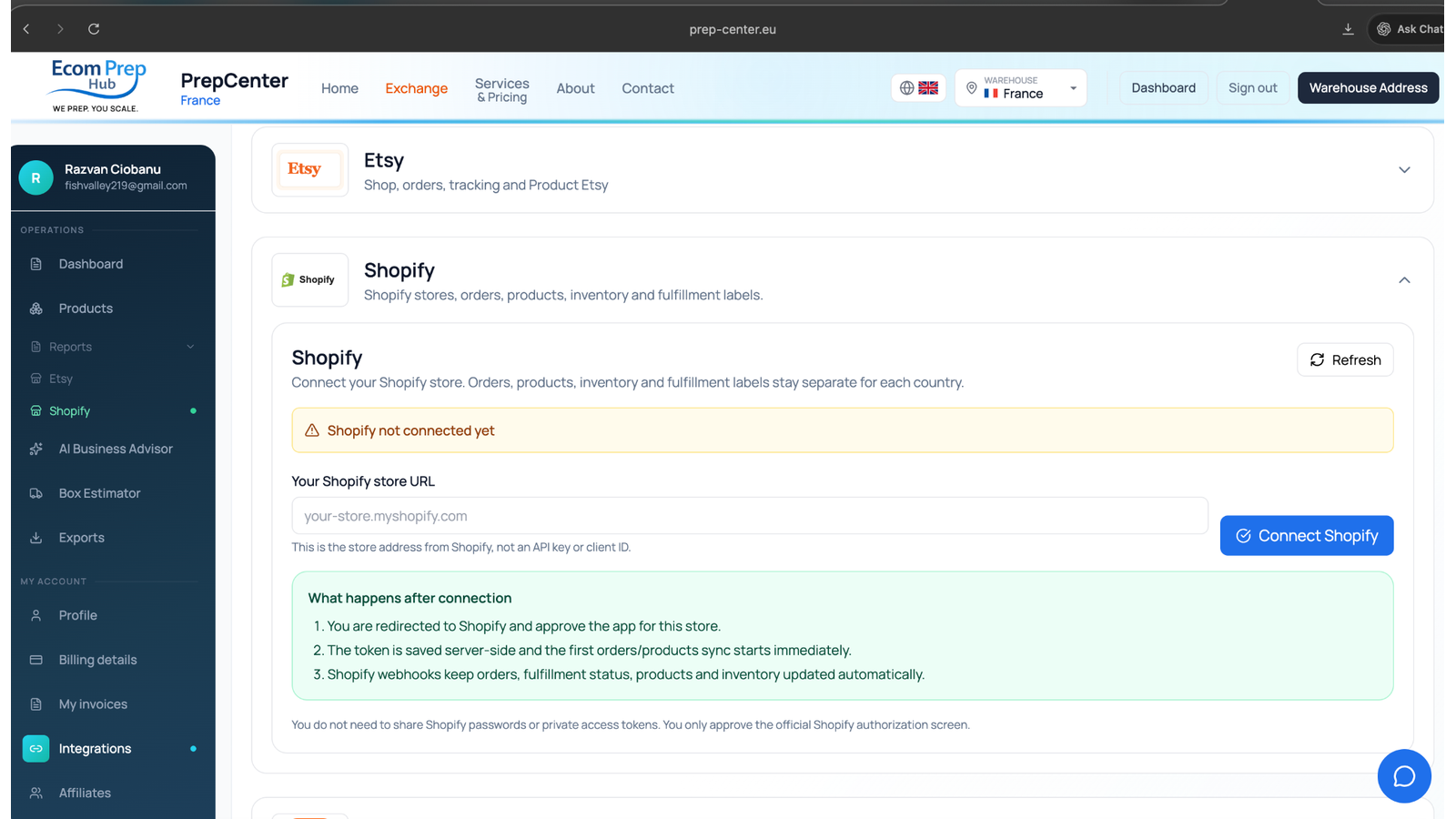Click the Exports download icon in sidebar
This screenshot has height=819, width=1456.
coord(36,538)
